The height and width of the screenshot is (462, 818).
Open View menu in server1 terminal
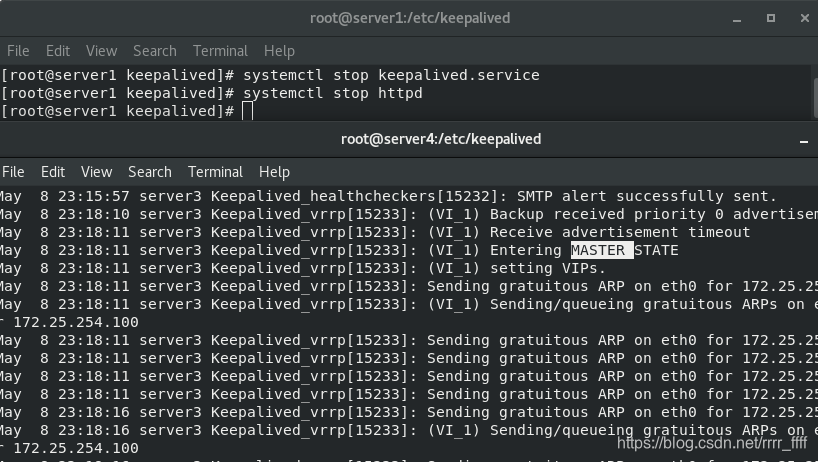101,51
